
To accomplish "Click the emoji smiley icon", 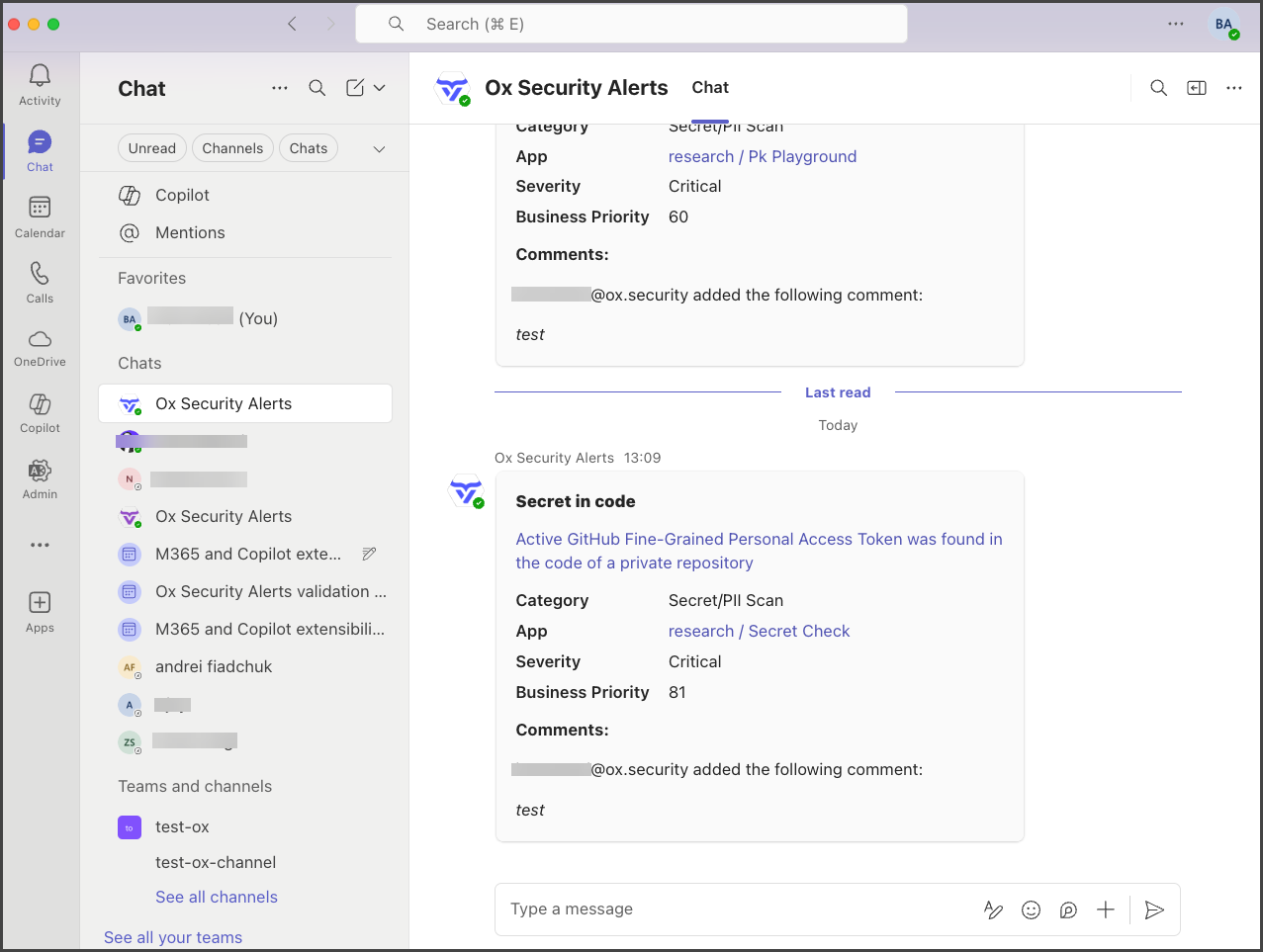I will [1031, 910].
